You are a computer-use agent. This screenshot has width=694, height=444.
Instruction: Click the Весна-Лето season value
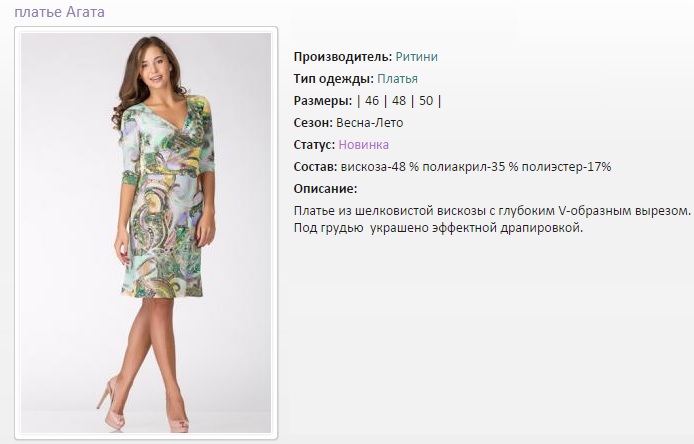point(370,123)
